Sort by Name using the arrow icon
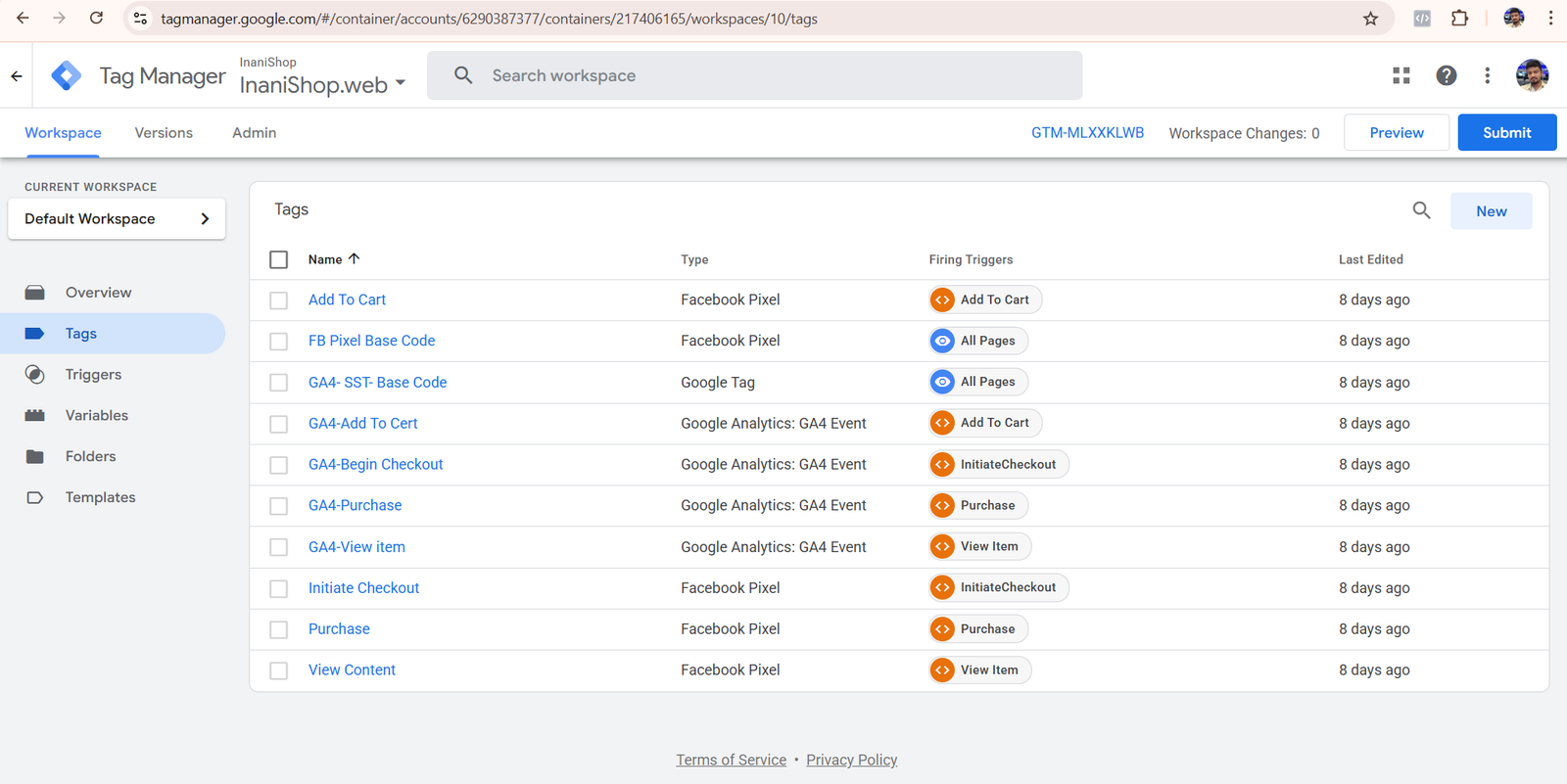The image size is (1567, 784). [355, 259]
